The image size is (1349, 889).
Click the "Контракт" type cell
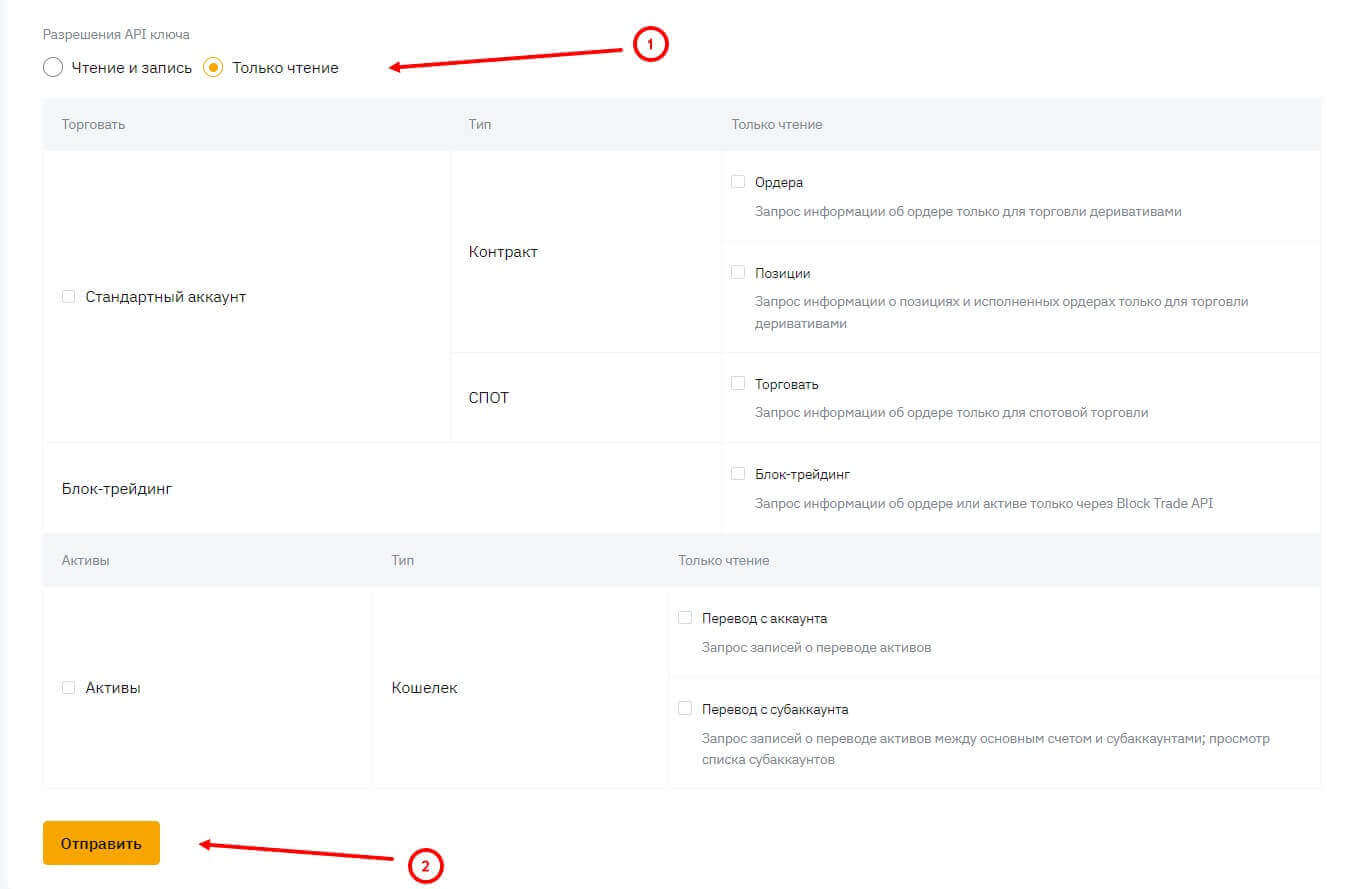click(503, 252)
